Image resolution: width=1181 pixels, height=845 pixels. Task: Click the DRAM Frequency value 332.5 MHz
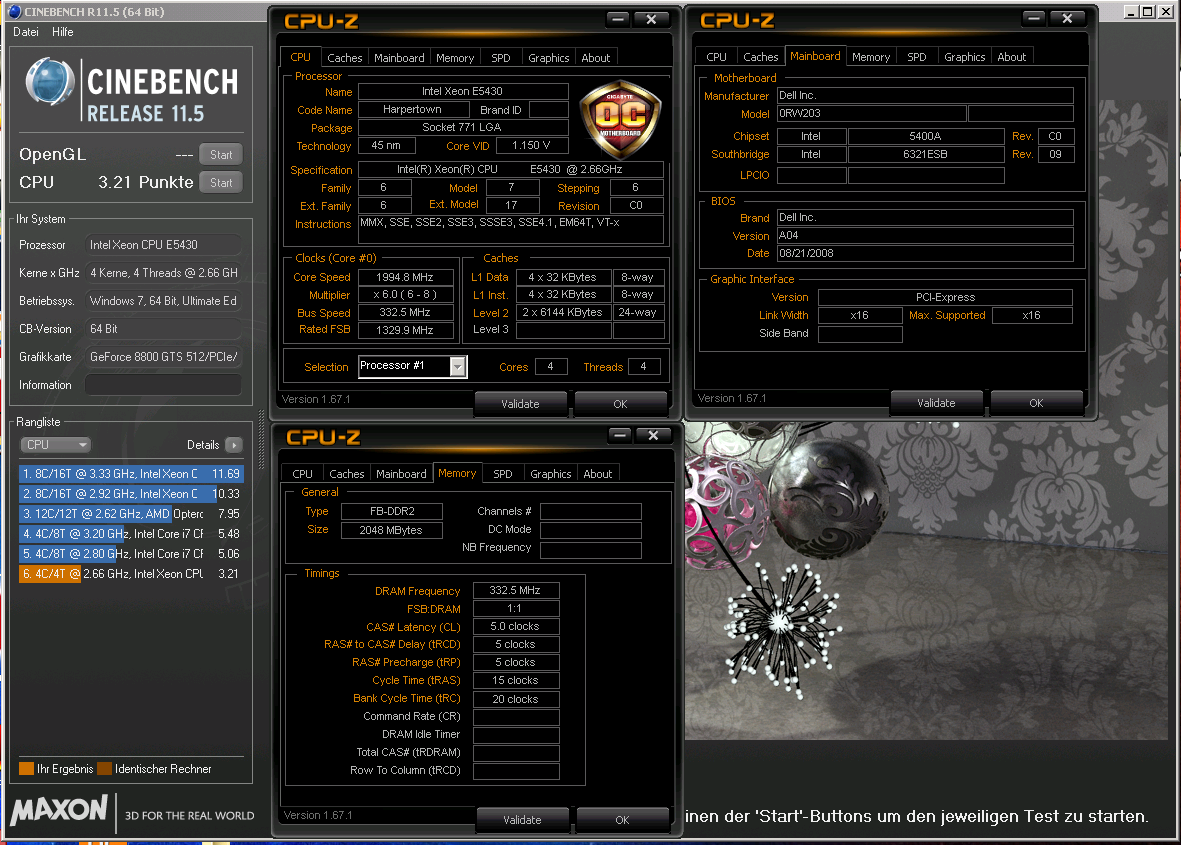pos(516,590)
